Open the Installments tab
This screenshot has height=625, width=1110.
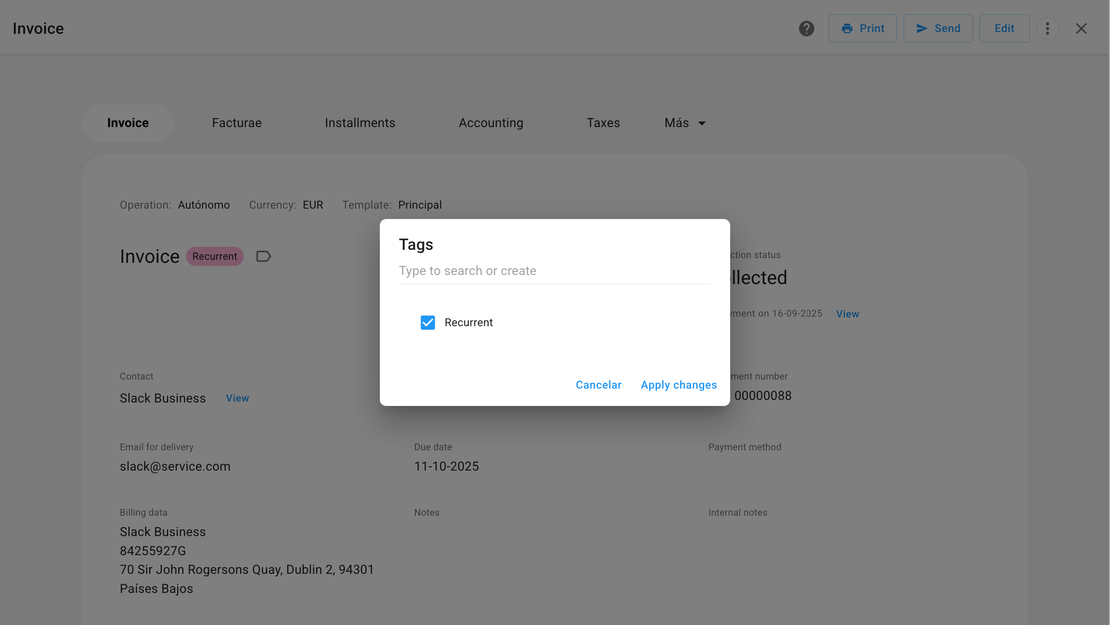click(x=359, y=123)
